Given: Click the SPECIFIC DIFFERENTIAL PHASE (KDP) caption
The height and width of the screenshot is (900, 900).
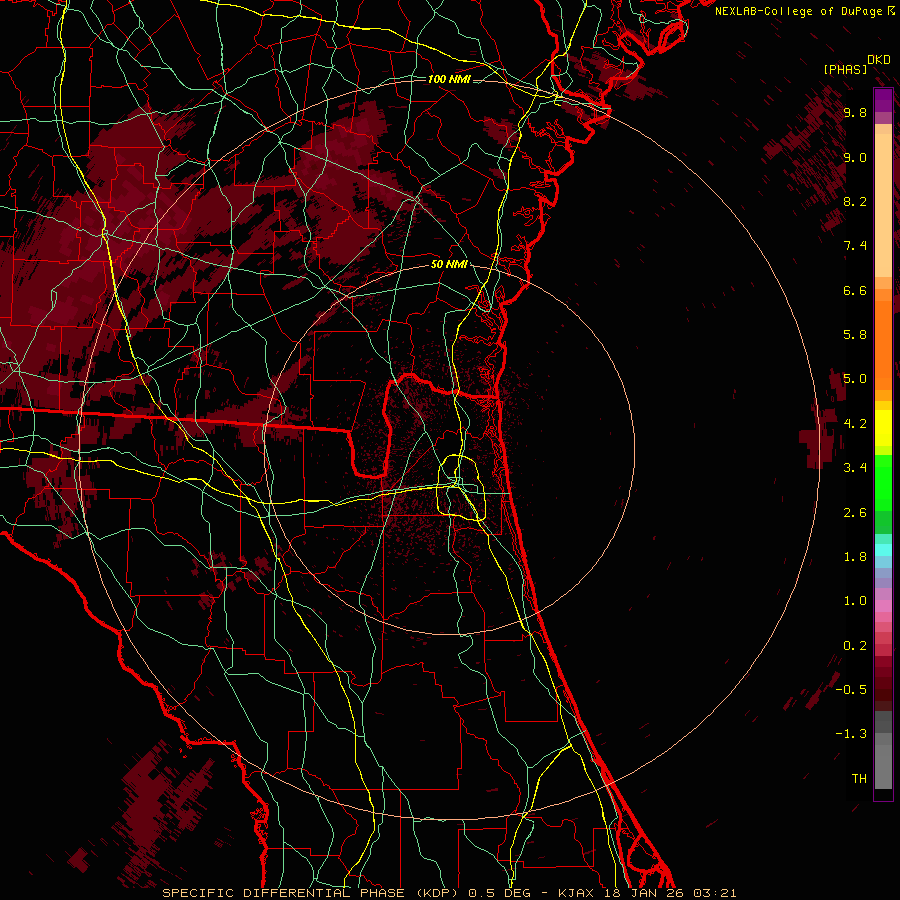Looking at the screenshot, I should [x=312, y=893].
